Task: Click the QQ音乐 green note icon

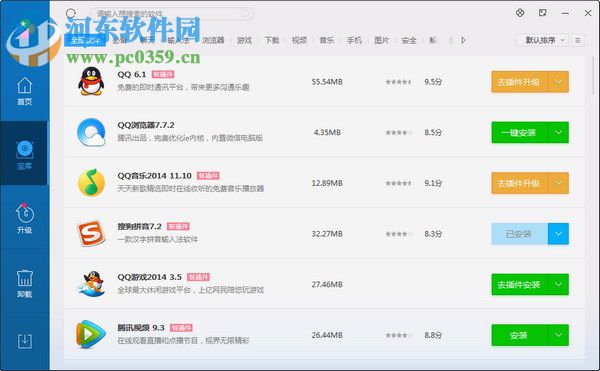Action: click(x=91, y=183)
